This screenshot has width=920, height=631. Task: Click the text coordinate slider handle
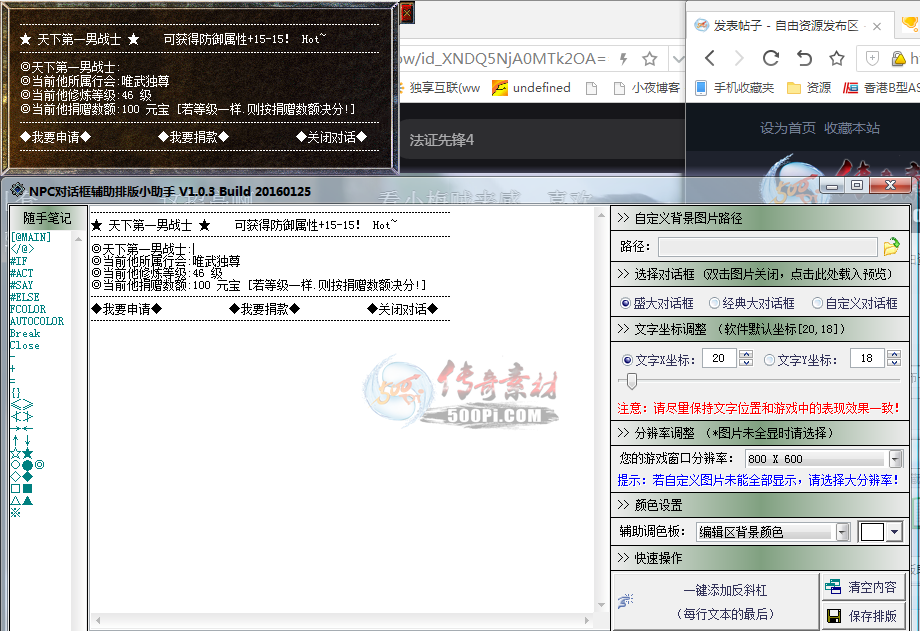point(631,381)
